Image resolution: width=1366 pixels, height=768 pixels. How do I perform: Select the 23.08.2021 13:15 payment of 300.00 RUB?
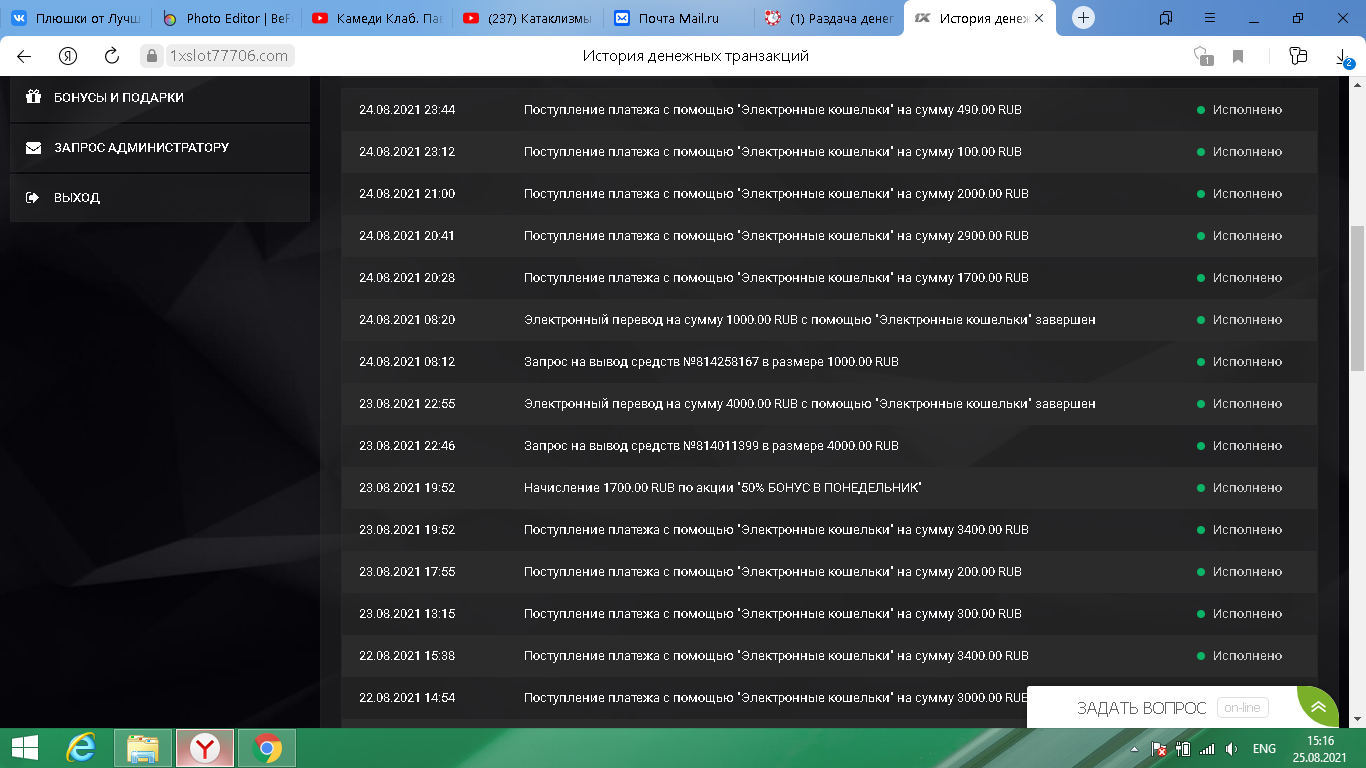(829, 614)
